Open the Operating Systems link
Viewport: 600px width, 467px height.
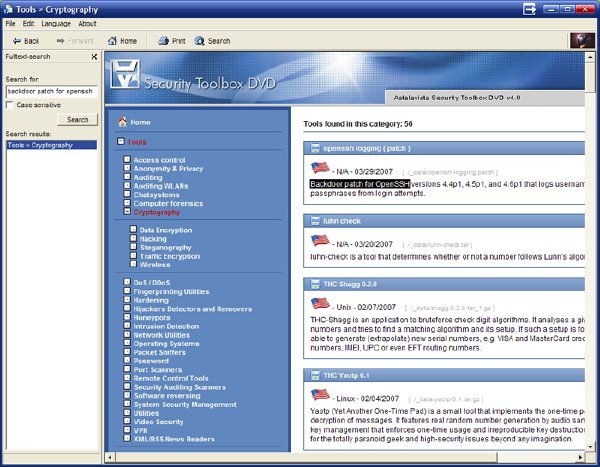[x=166, y=344]
